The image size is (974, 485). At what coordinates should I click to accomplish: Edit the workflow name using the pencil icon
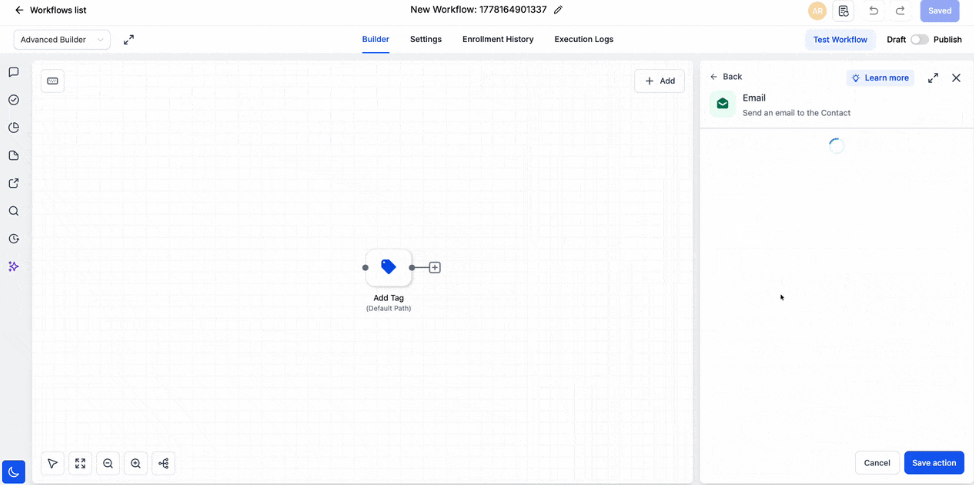[558, 10]
